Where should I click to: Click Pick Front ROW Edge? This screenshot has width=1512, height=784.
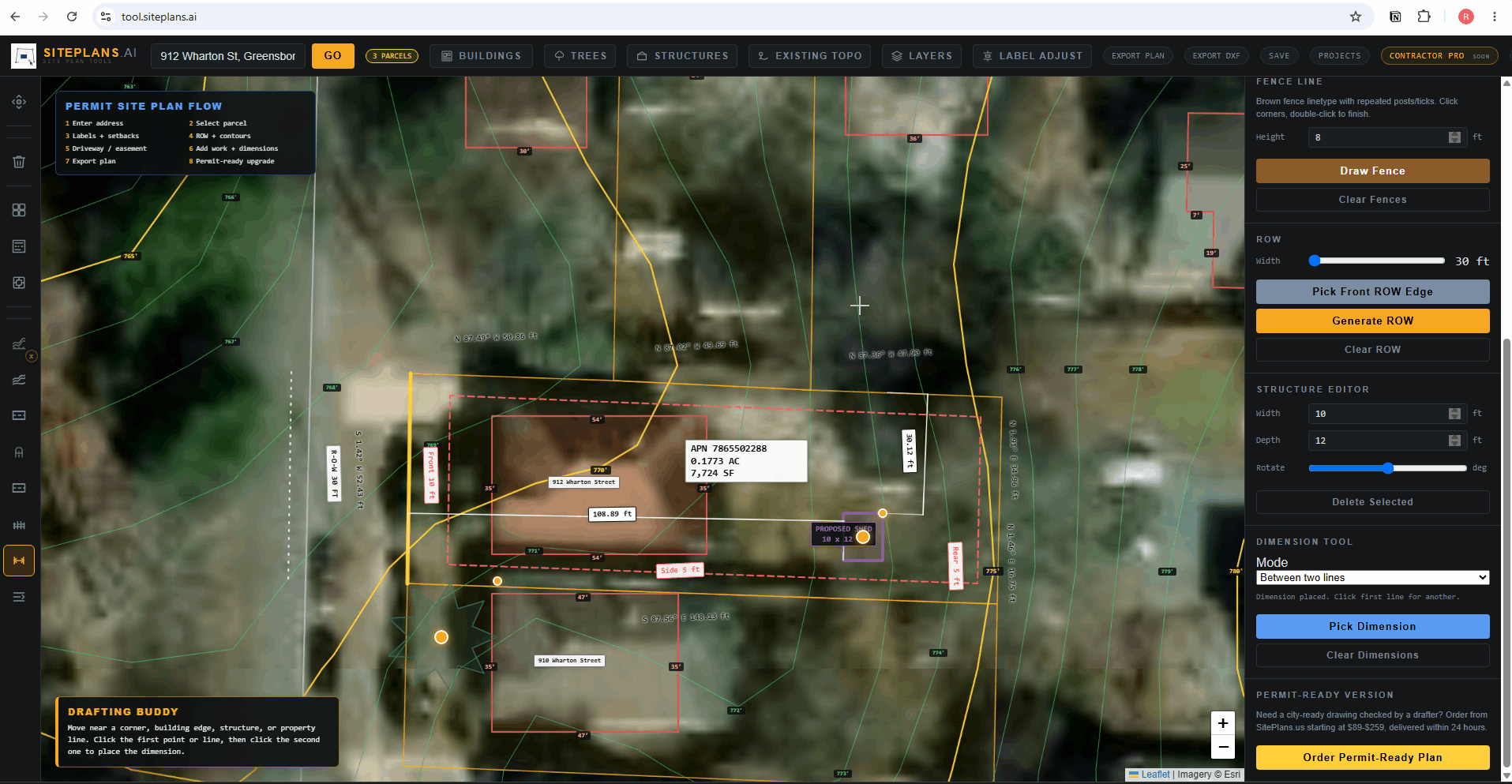pos(1372,291)
